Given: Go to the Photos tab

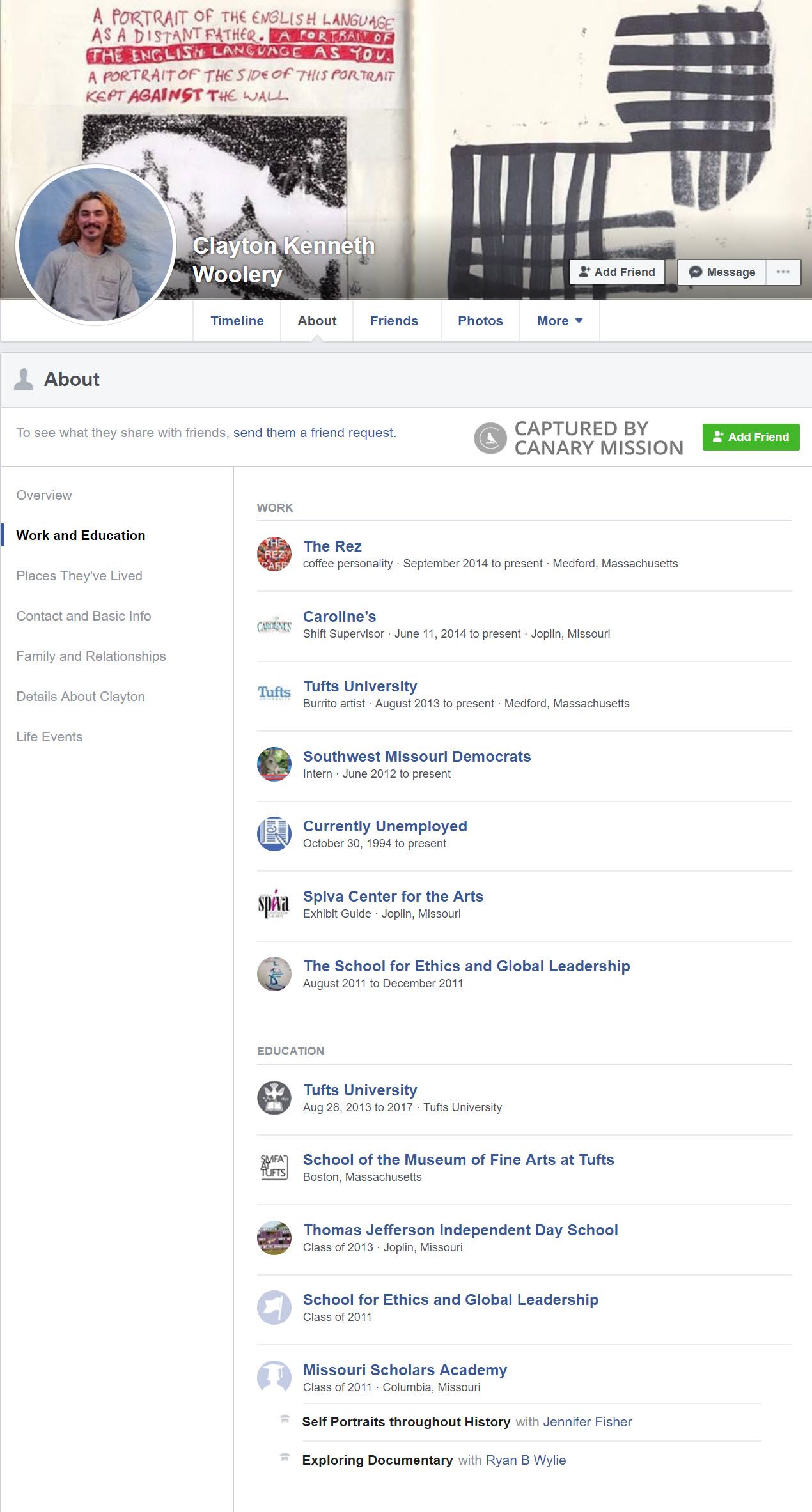Looking at the screenshot, I should point(480,321).
